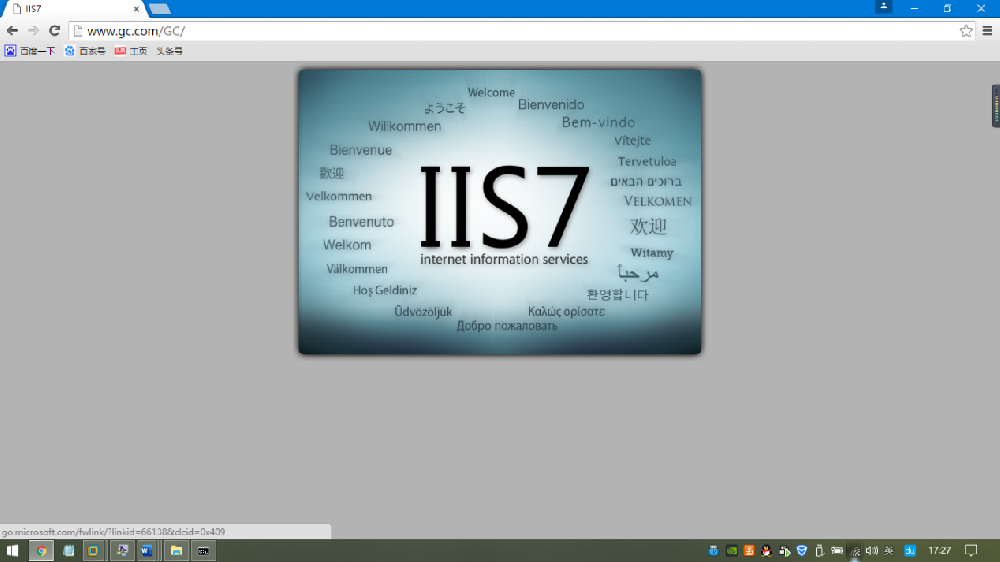This screenshot has width=1000, height=562.
Task: Click the page icon in the address bar
Action: point(78,31)
